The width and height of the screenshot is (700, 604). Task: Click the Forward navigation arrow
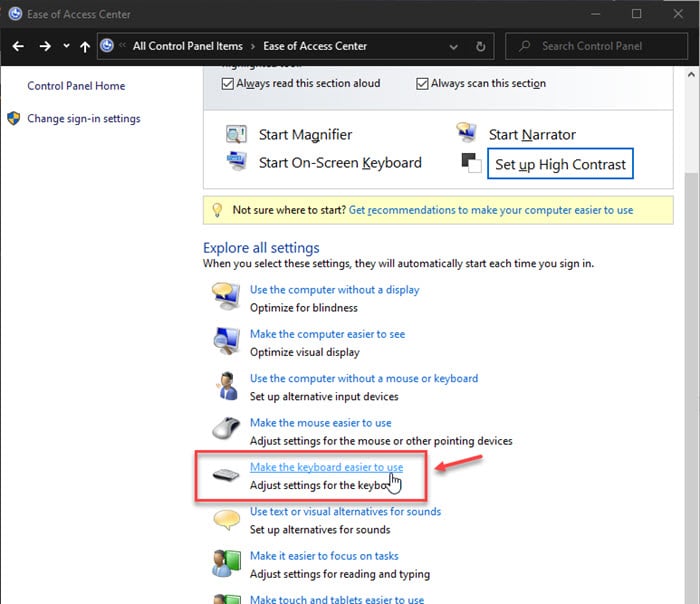(x=45, y=46)
